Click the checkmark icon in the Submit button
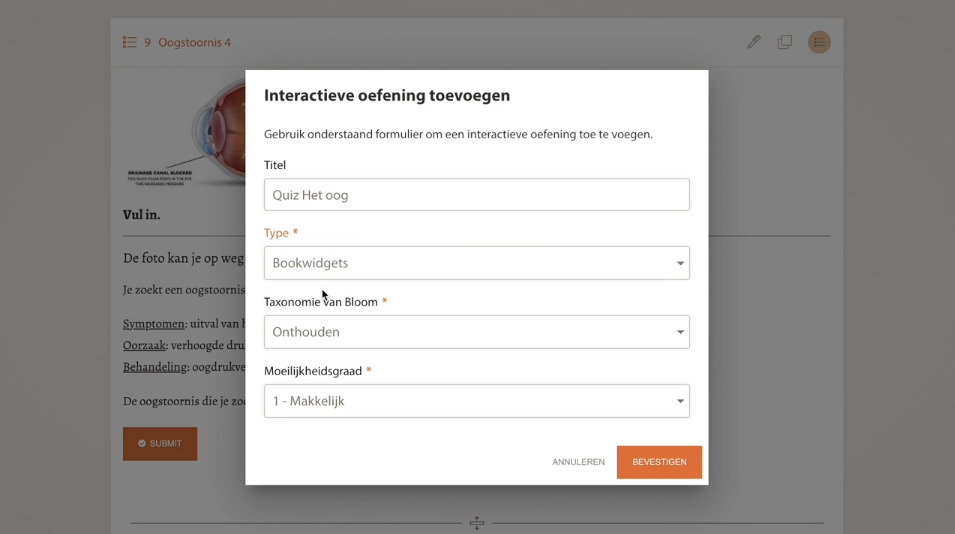Image resolution: width=955 pixels, height=534 pixels. point(142,443)
